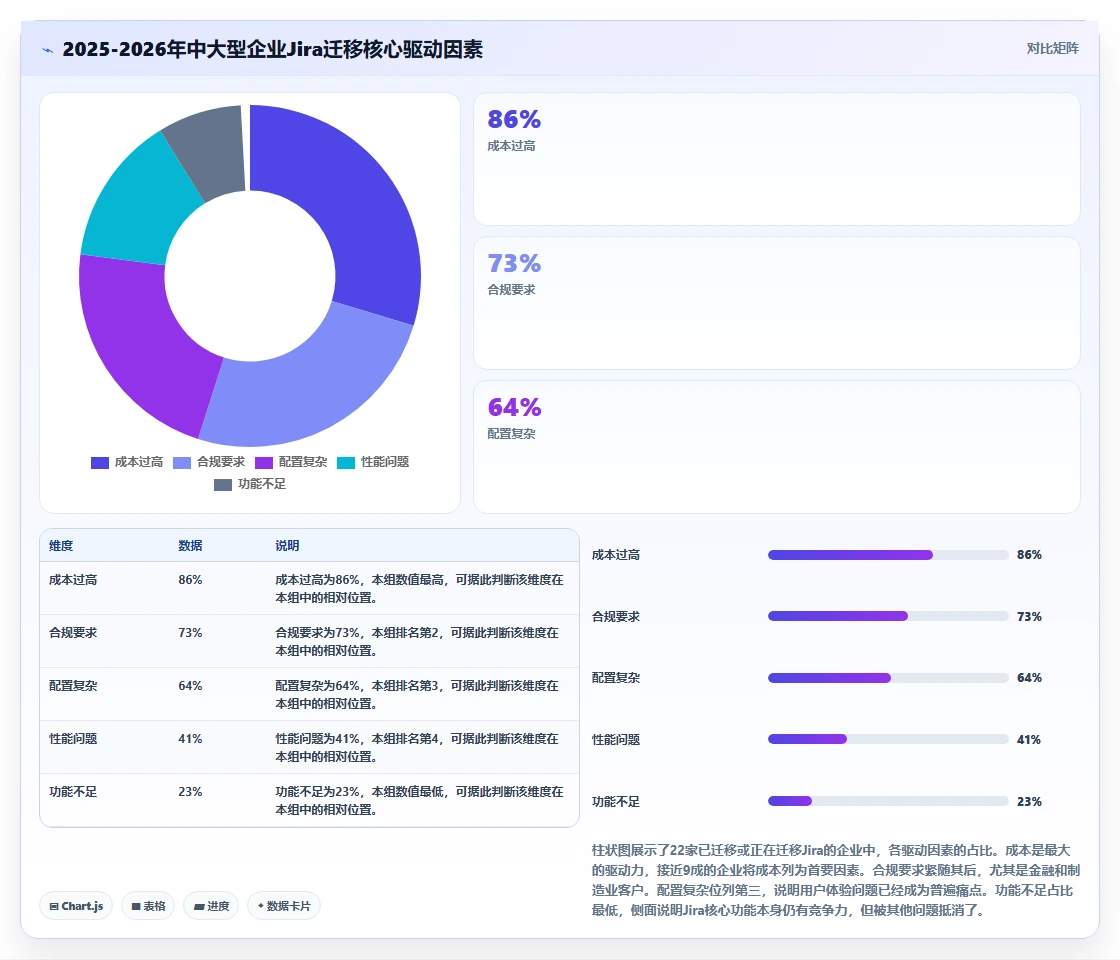
Task: Click the 64% value in table
Action: click(190, 686)
